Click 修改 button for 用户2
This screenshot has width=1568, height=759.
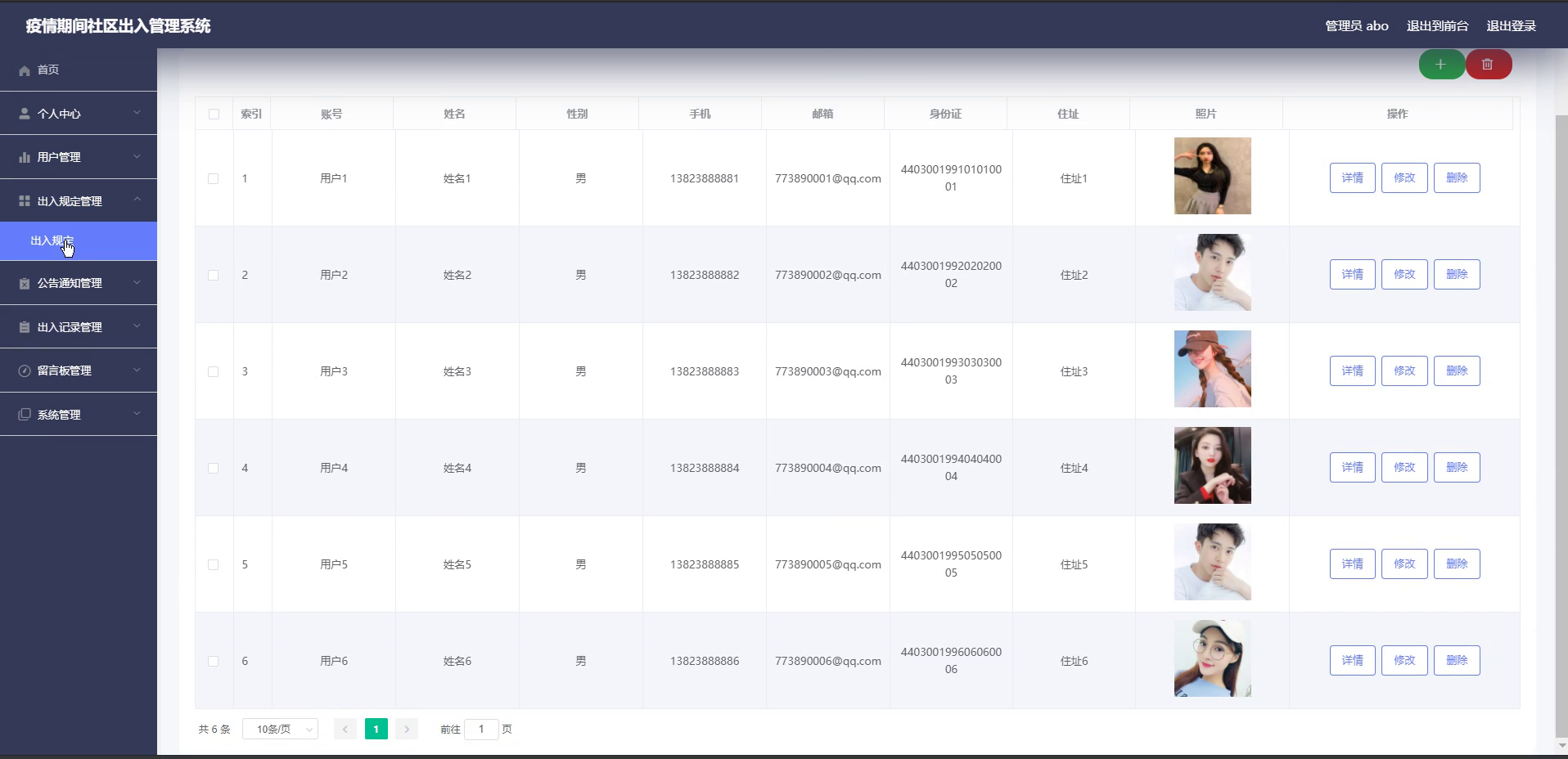coord(1404,274)
